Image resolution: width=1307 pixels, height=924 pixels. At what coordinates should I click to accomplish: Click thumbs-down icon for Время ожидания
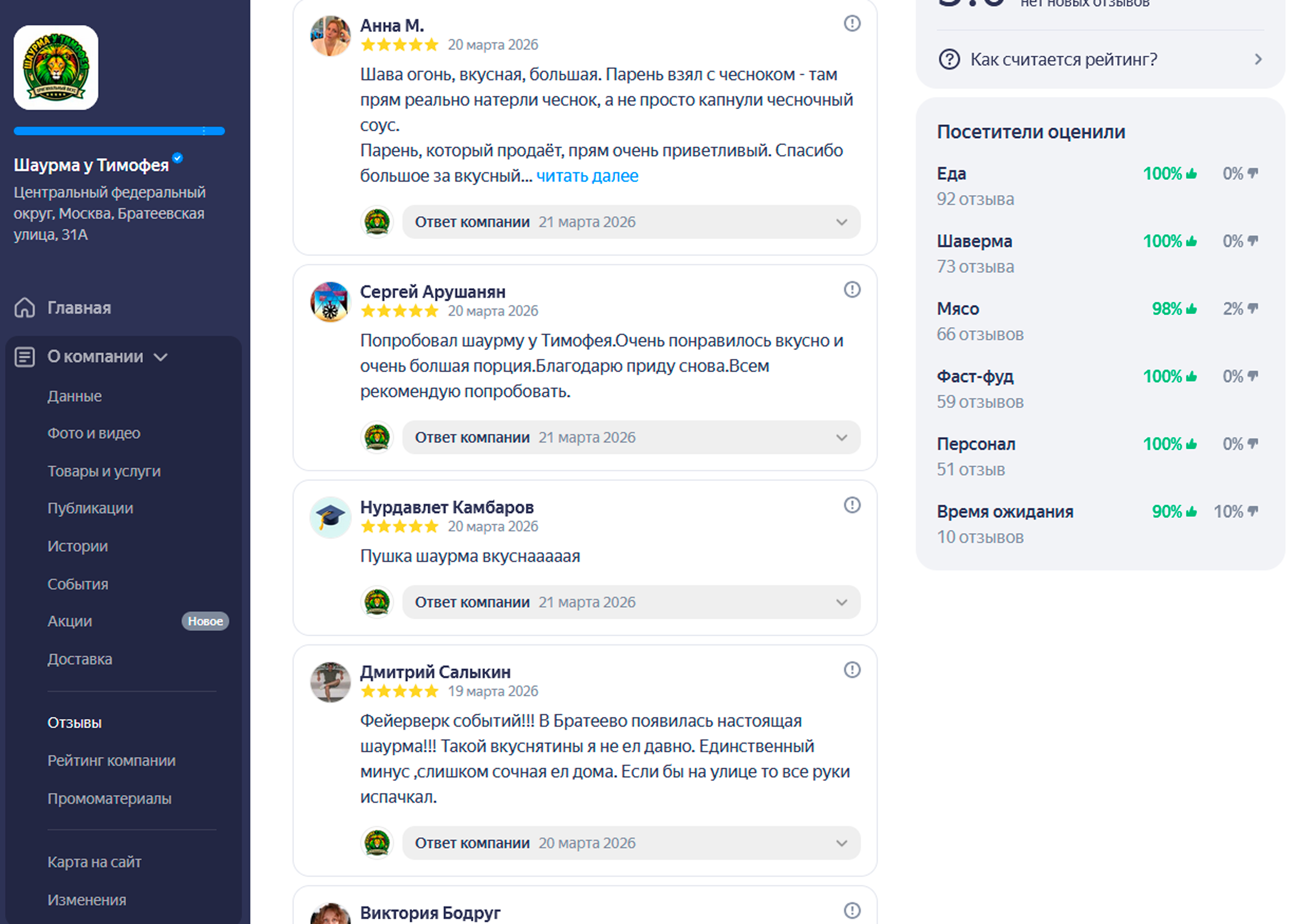coord(1252,511)
